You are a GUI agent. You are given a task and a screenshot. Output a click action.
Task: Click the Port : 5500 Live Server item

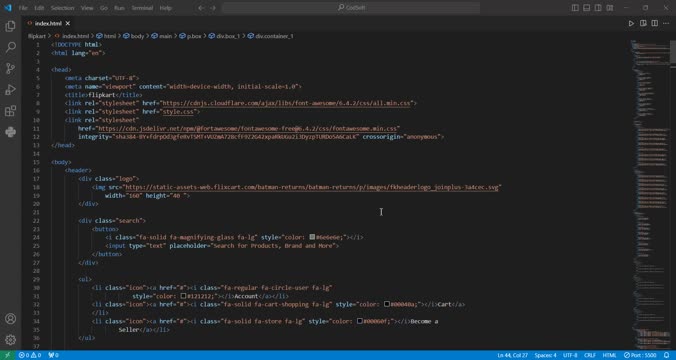coord(640,355)
